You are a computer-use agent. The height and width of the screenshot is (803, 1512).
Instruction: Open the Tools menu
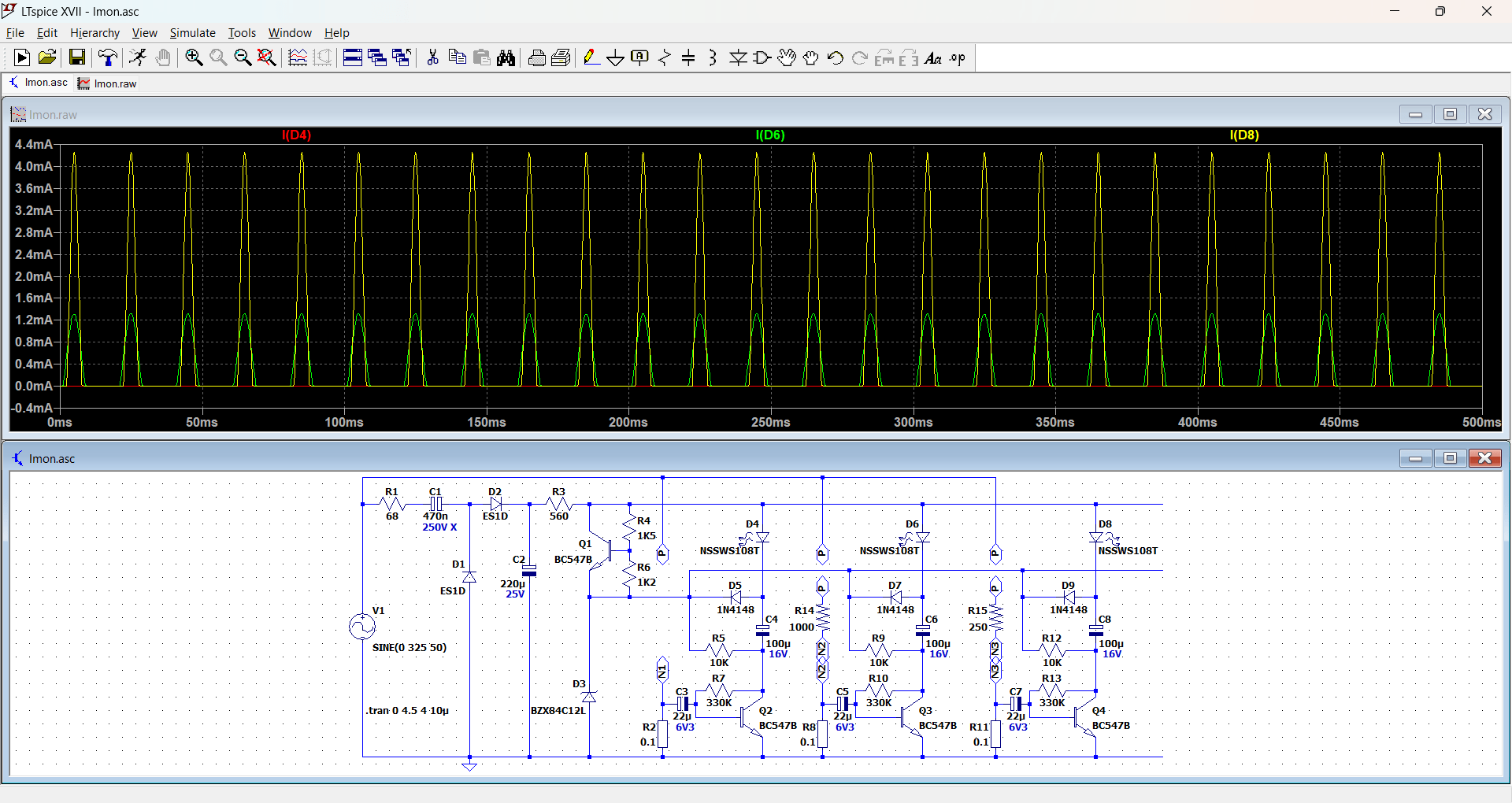(242, 32)
